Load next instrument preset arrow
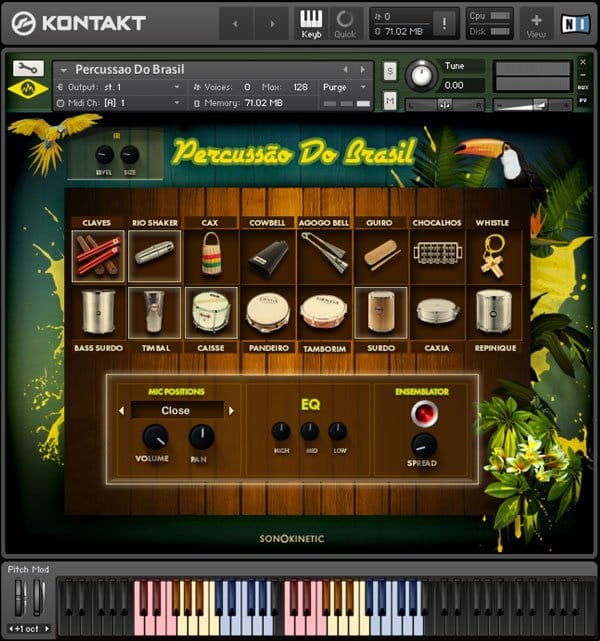Viewport: 600px width, 641px height. (363, 69)
